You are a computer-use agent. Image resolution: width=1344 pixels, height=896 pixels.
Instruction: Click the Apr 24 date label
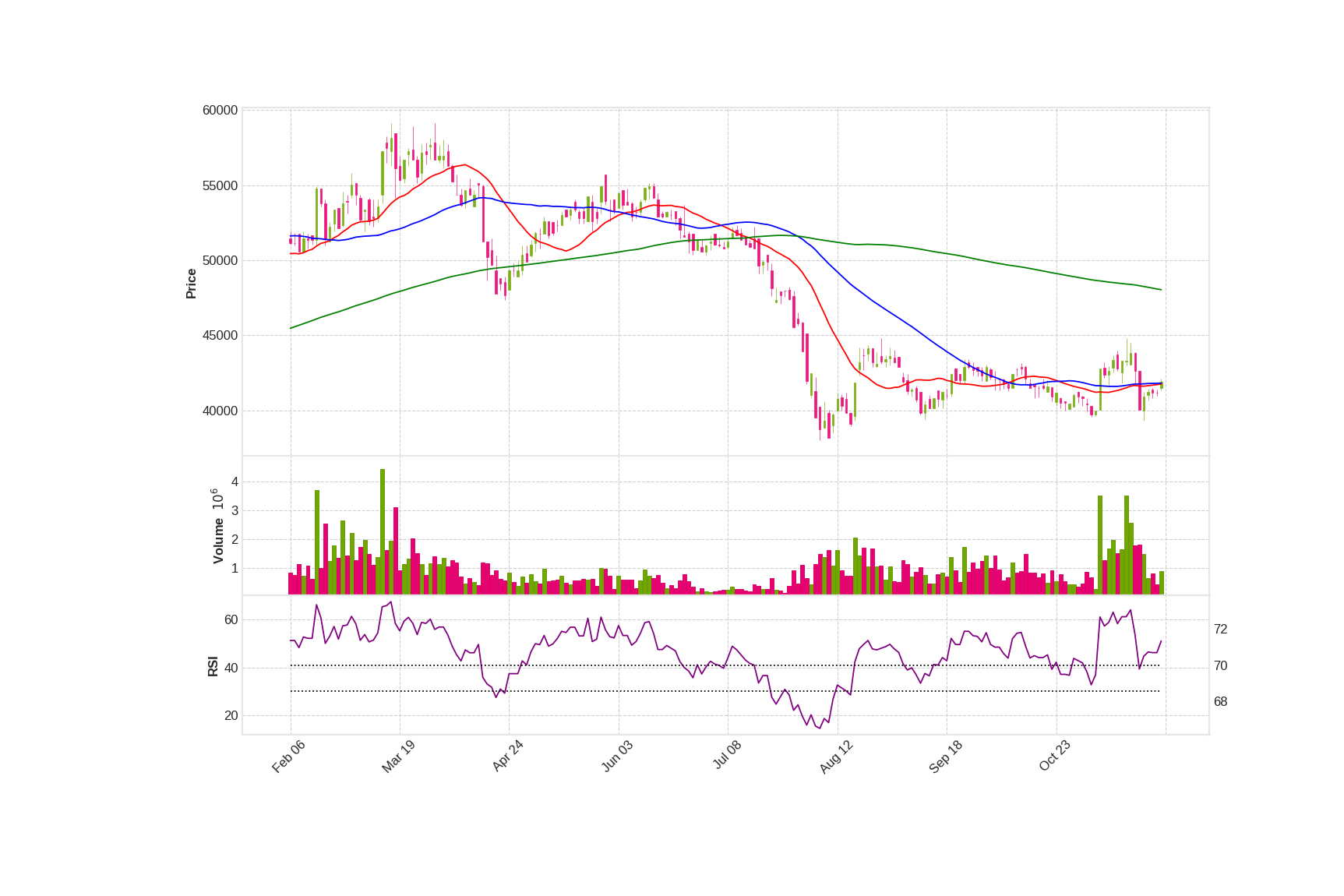pos(507,756)
